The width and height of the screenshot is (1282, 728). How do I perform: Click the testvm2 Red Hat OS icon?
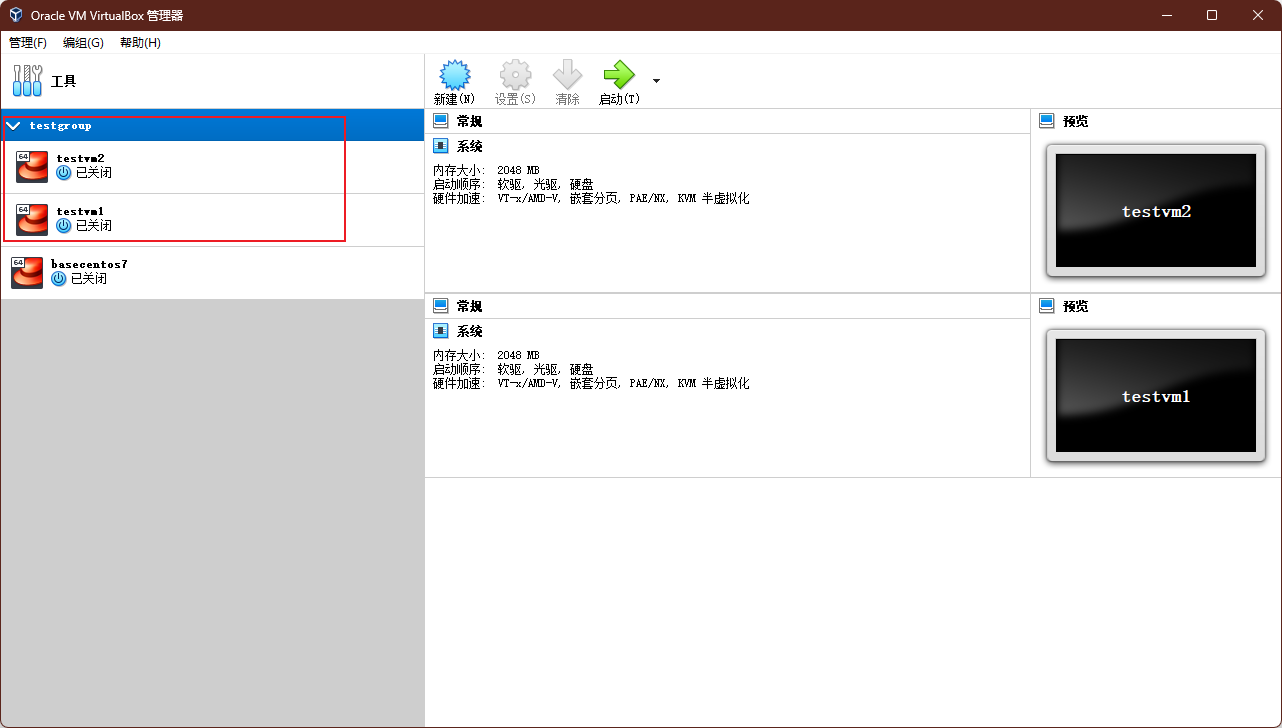coord(32,167)
